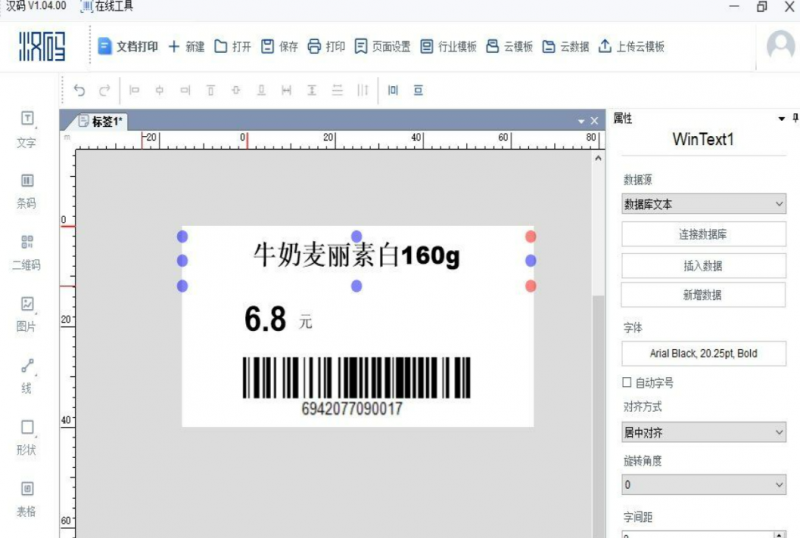
Task: Center object horizontally on label icon
Action: coord(393,90)
